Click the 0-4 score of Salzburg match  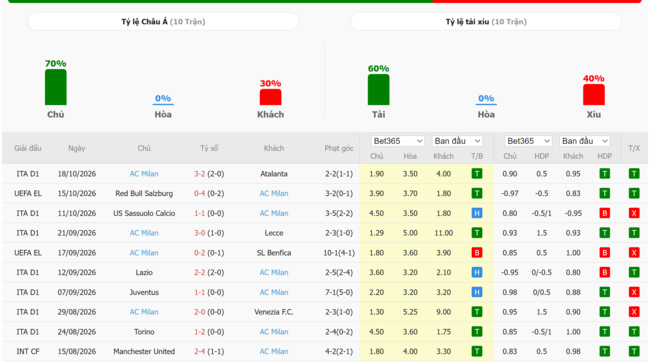pyautogui.click(x=199, y=193)
